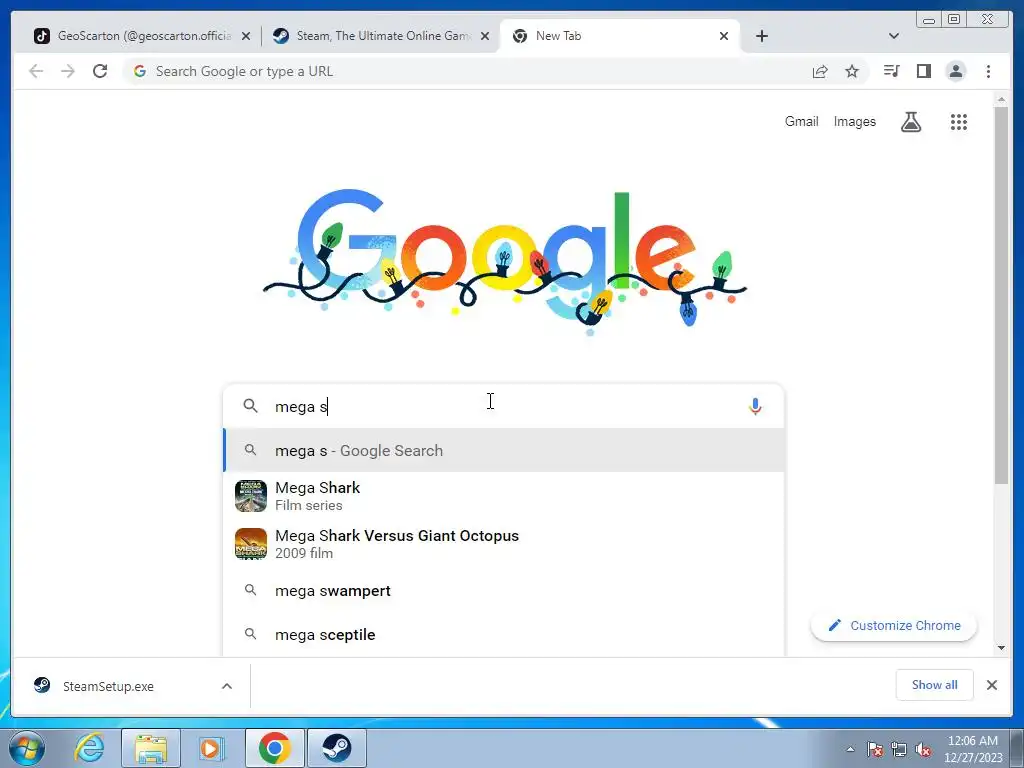The image size is (1024, 768).
Task: Click Show all downloads button
Action: (x=935, y=685)
